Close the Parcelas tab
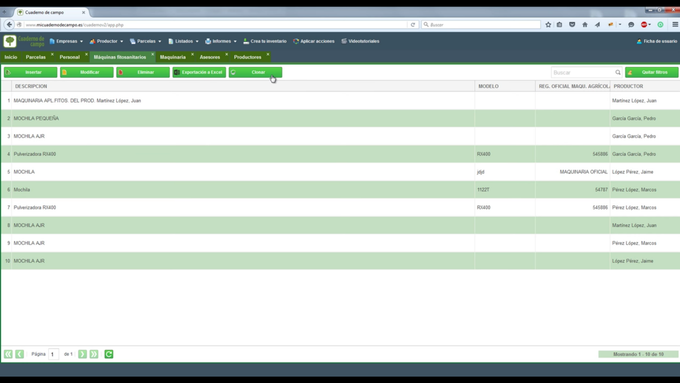680x383 pixels. pos(52,54)
